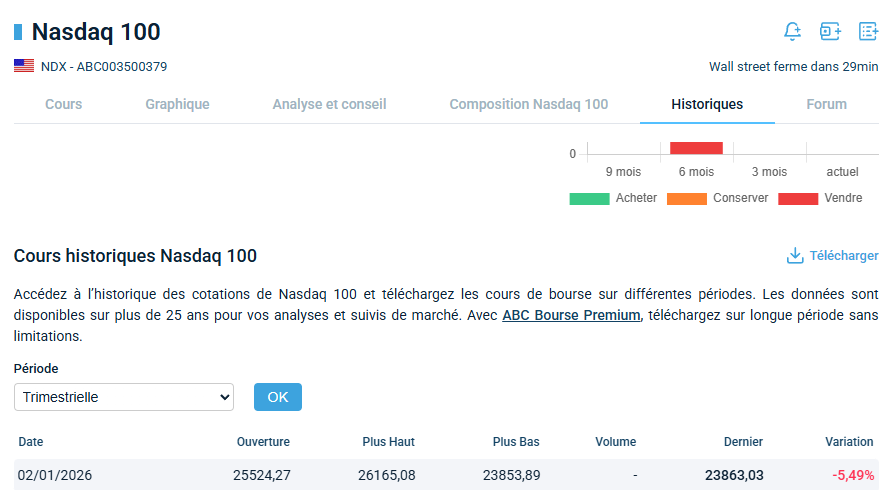Image resolution: width=893 pixels, height=490 pixels.
Task: Select the opening value 25524,27
Action: click(x=261, y=475)
